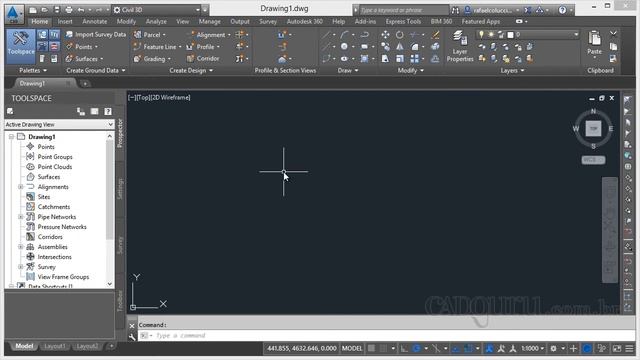640x360 pixels.
Task: Toggle the grid display in status bar
Action: click(371, 349)
